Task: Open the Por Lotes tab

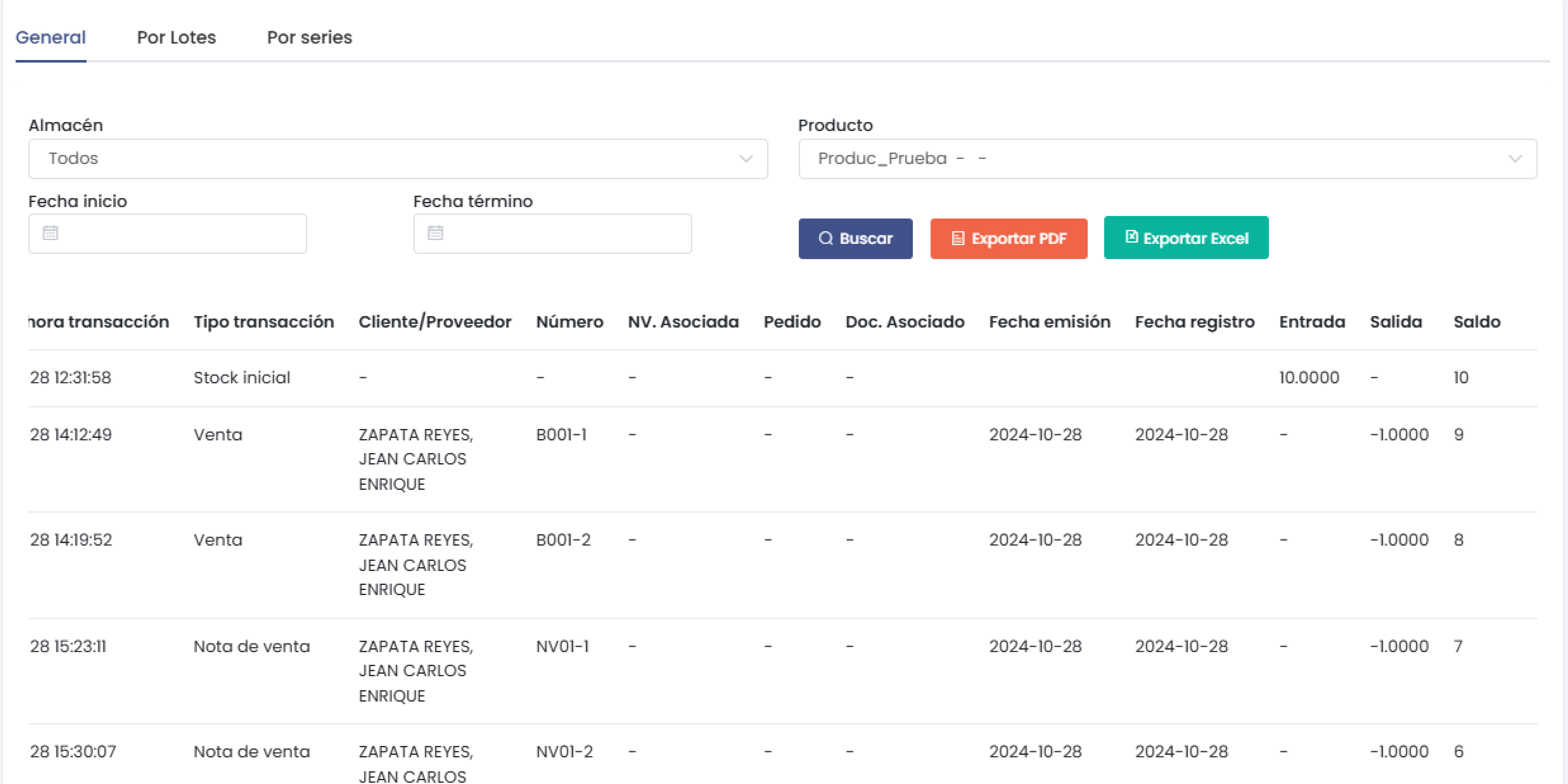Action: [x=176, y=37]
